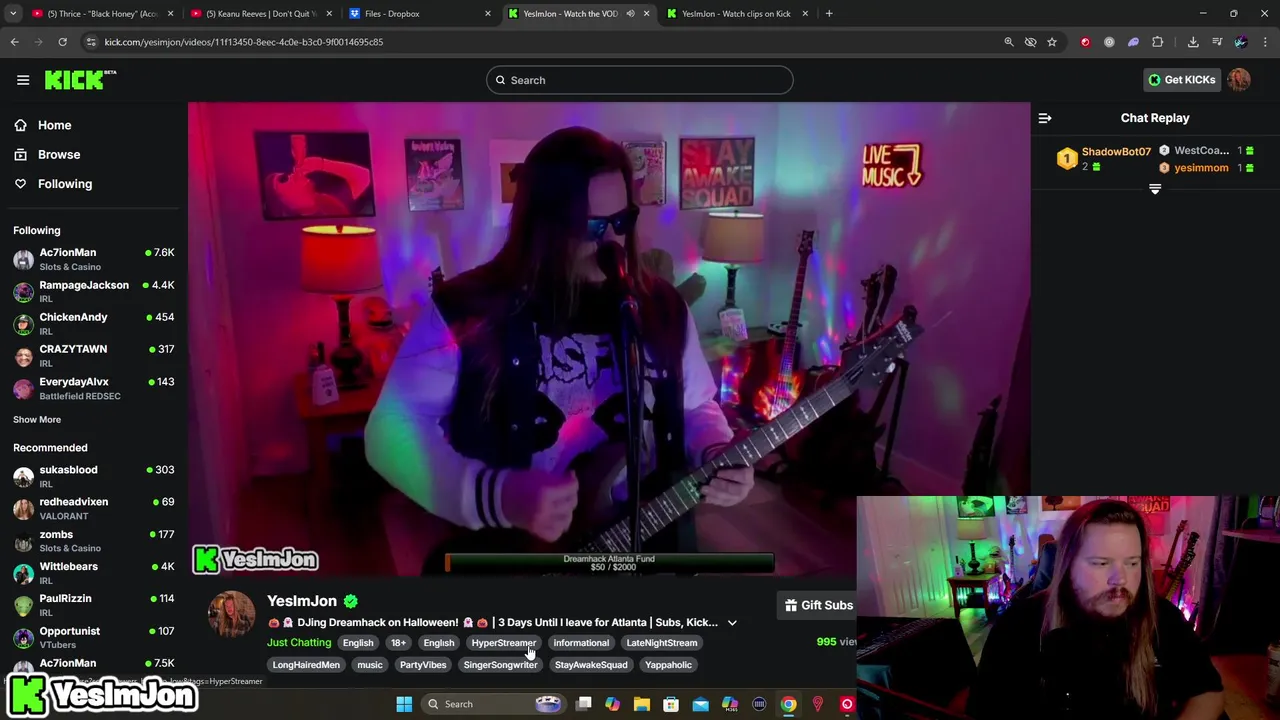Viewport: 1280px width, 720px height.
Task: Open Opportunist recommended channel
Action: [94, 637]
